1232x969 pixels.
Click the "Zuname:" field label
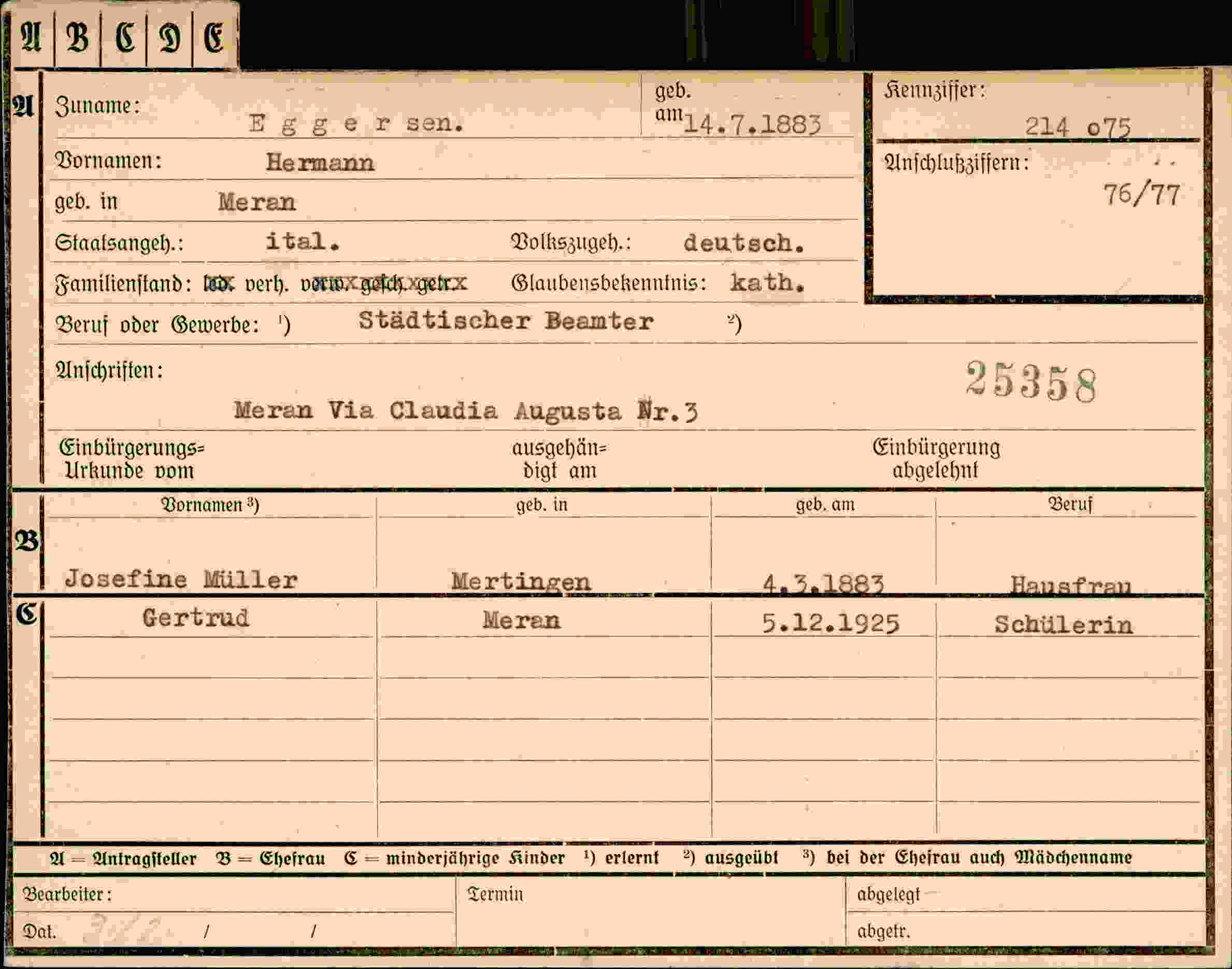point(97,106)
